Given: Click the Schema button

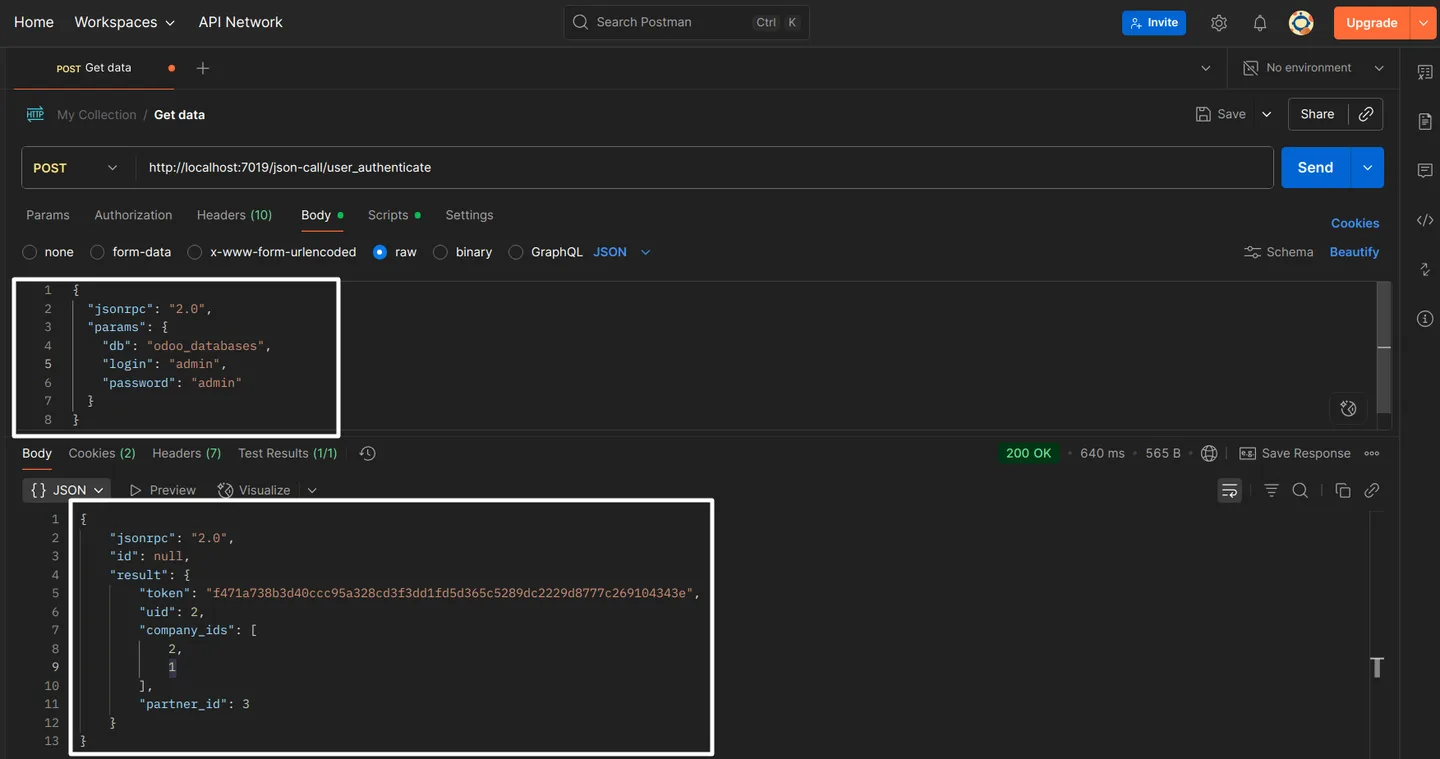Looking at the screenshot, I should 1278,252.
